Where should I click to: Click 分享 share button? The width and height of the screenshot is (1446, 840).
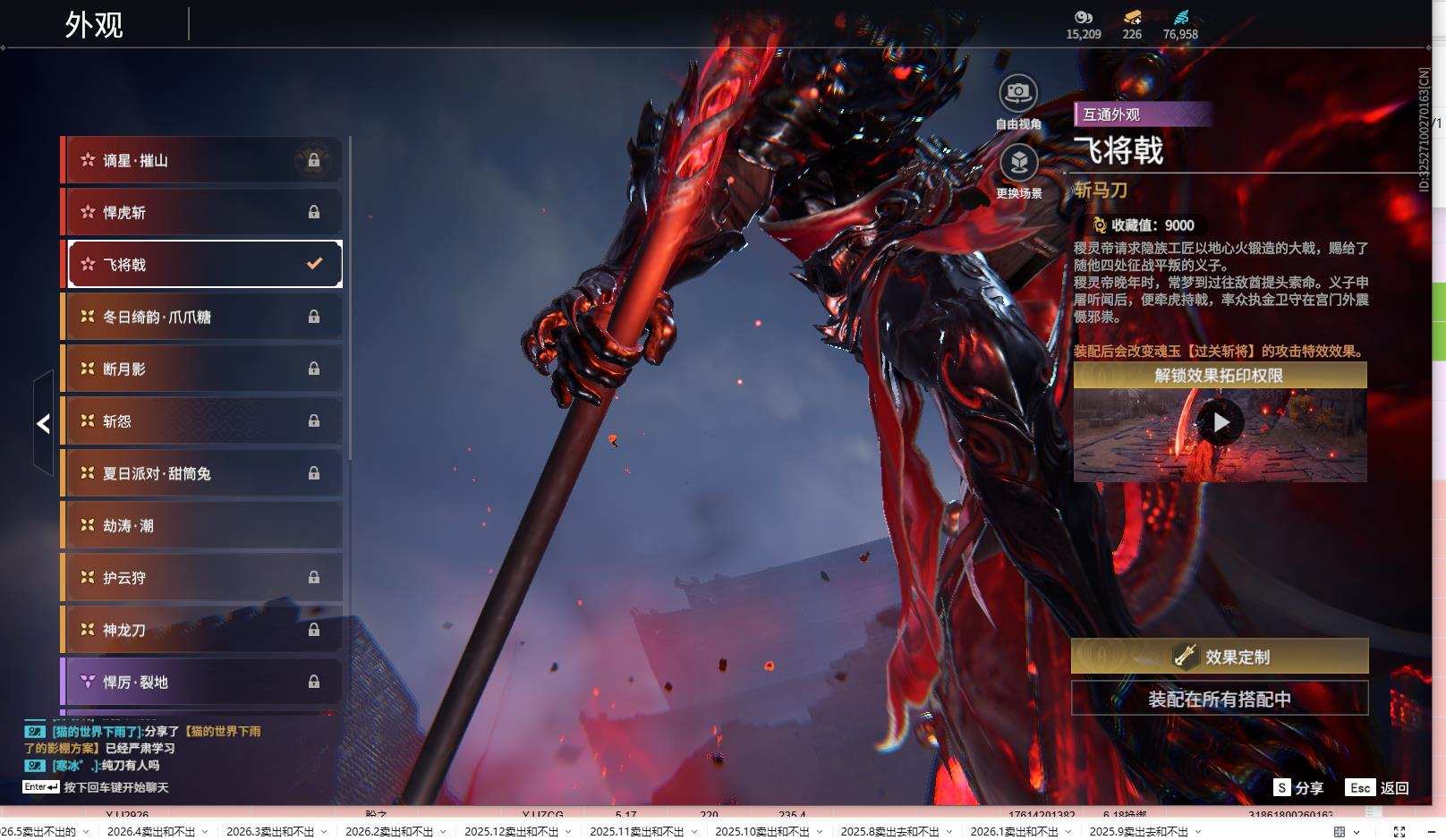1309,788
